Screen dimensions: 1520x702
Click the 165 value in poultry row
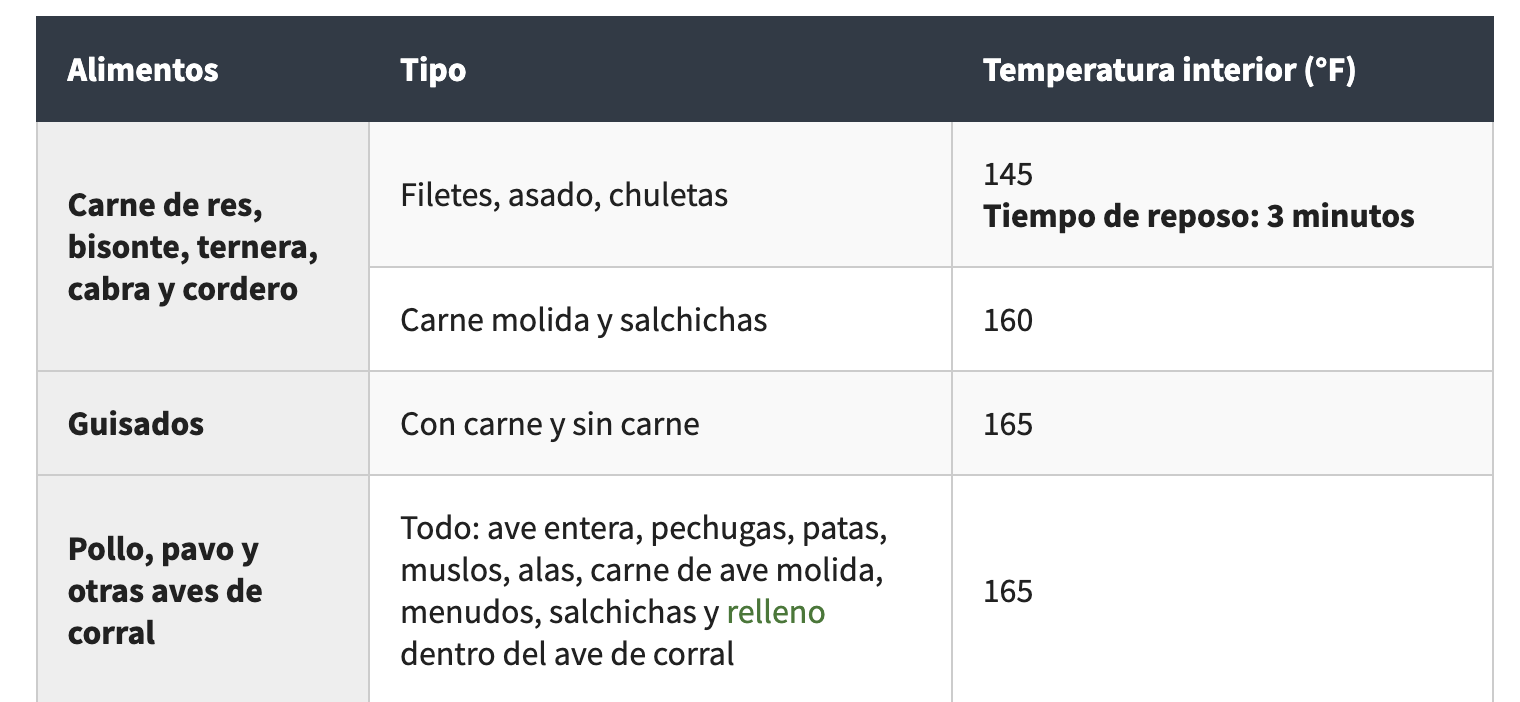(x=1007, y=591)
